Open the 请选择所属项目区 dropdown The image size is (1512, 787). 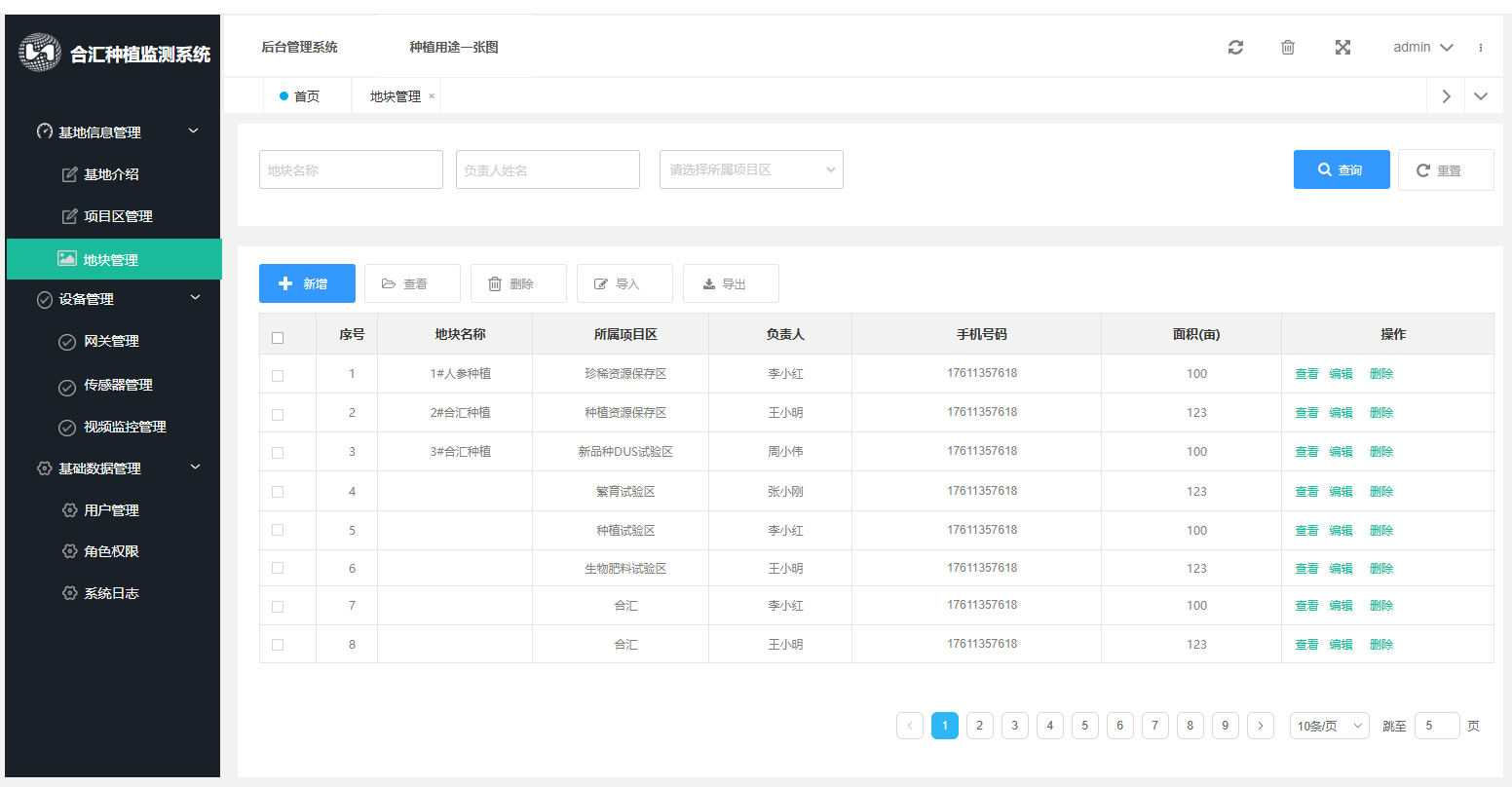(751, 169)
